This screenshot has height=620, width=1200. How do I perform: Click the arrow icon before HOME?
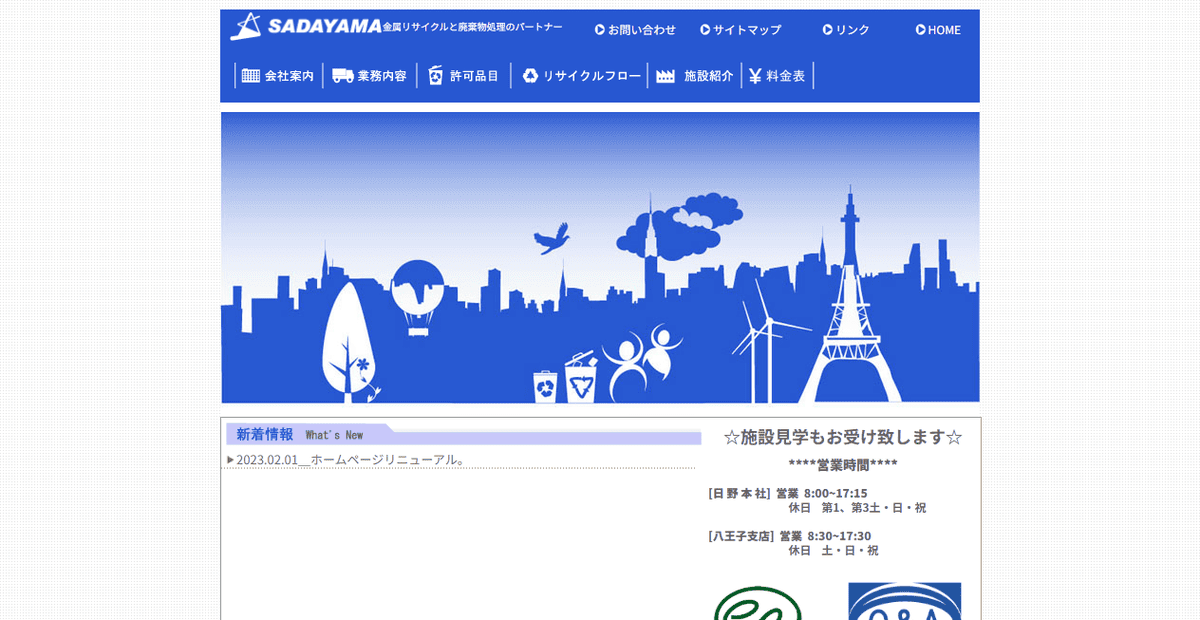click(920, 29)
